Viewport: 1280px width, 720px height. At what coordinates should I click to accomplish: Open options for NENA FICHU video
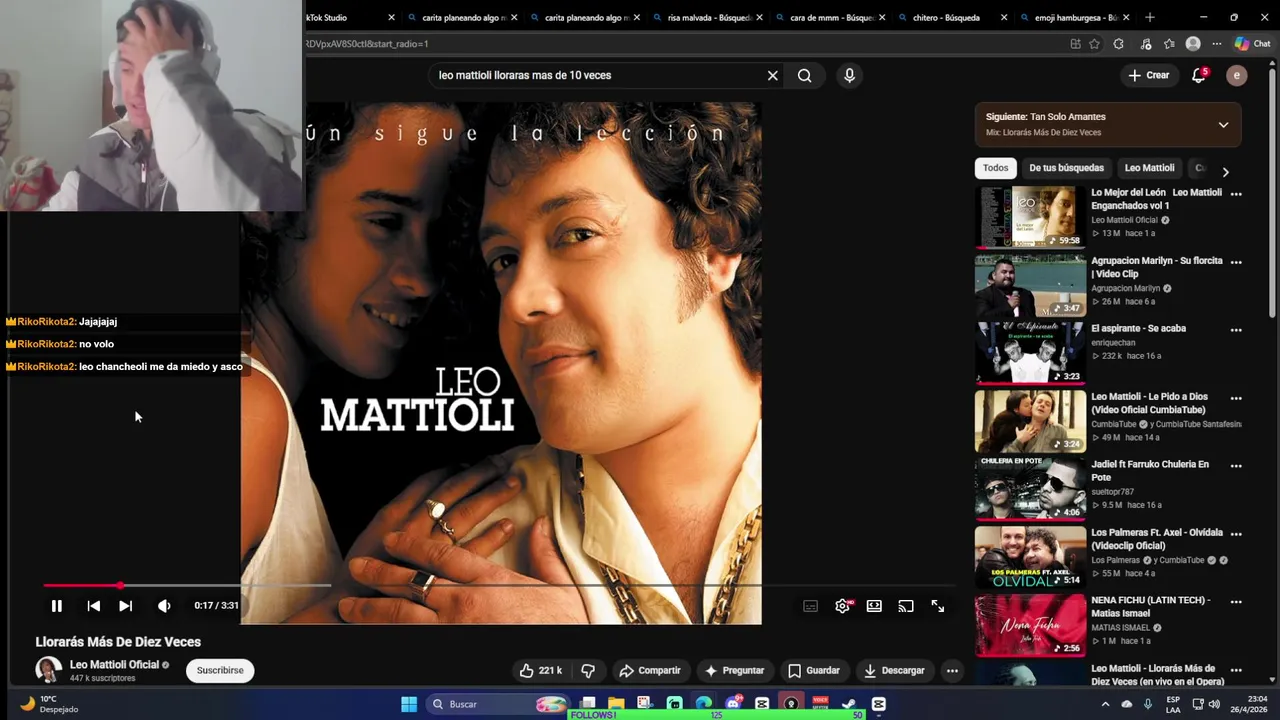(1236, 602)
